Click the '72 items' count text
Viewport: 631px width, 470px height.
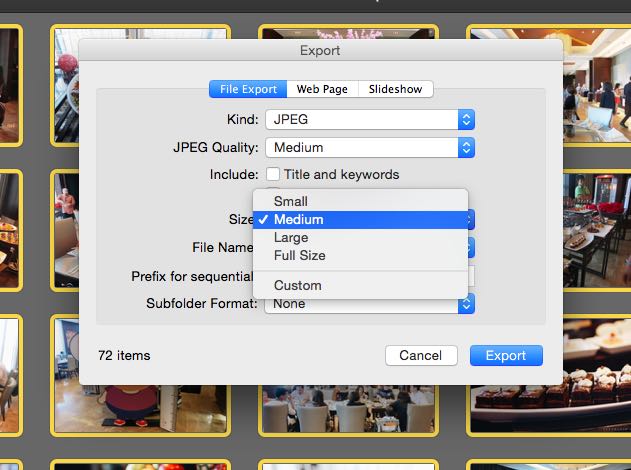tap(124, 355)
